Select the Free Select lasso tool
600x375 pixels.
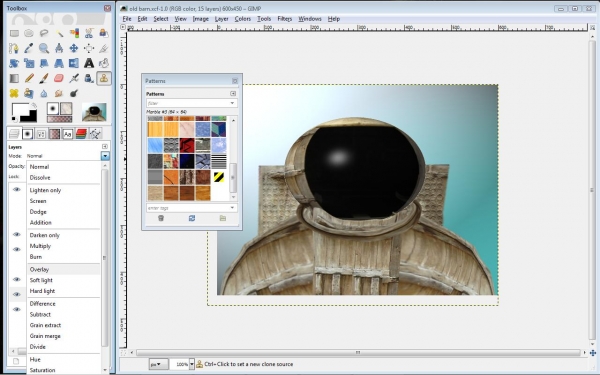click(x=44, y=33)
